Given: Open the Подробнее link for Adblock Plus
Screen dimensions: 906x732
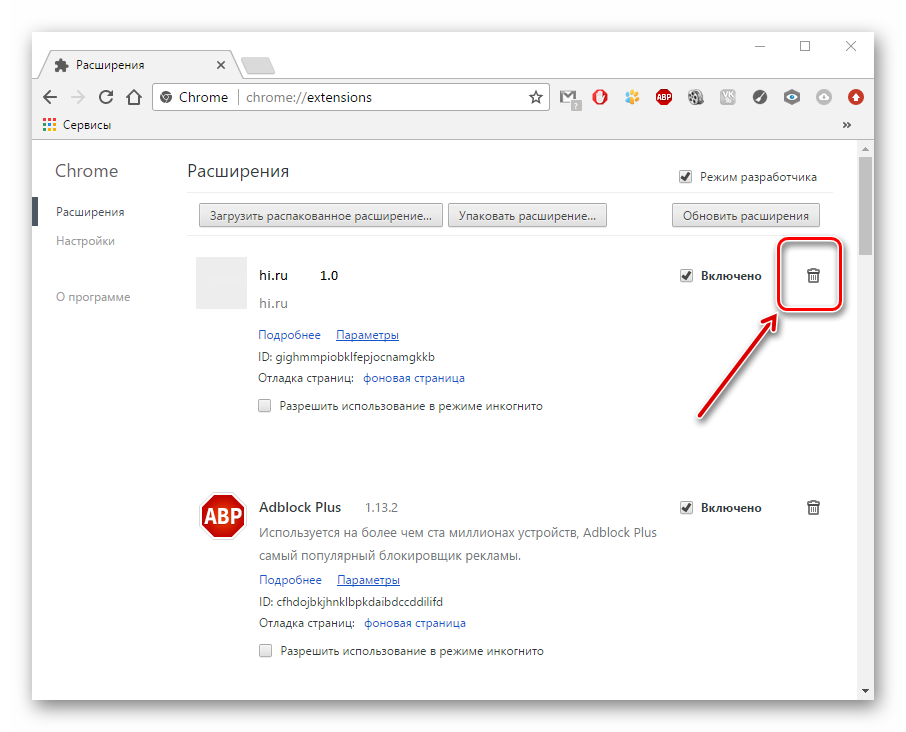Looking at the screenshot, I should 290,580.
